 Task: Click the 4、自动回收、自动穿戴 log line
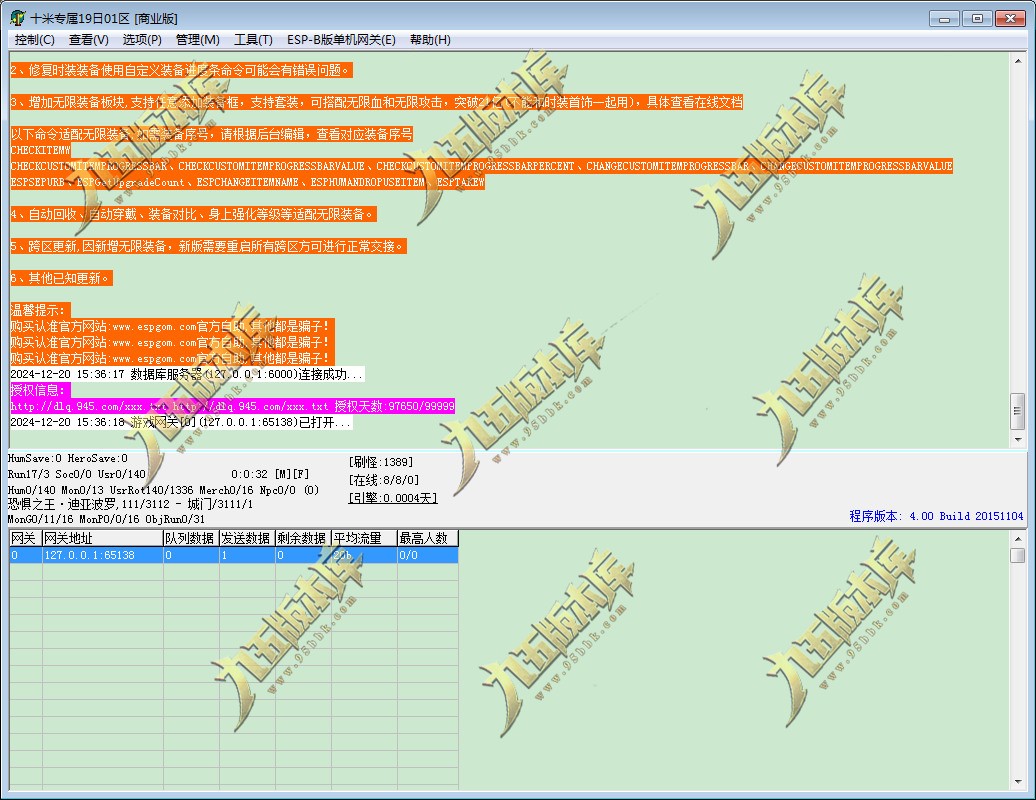coord(193,214)
